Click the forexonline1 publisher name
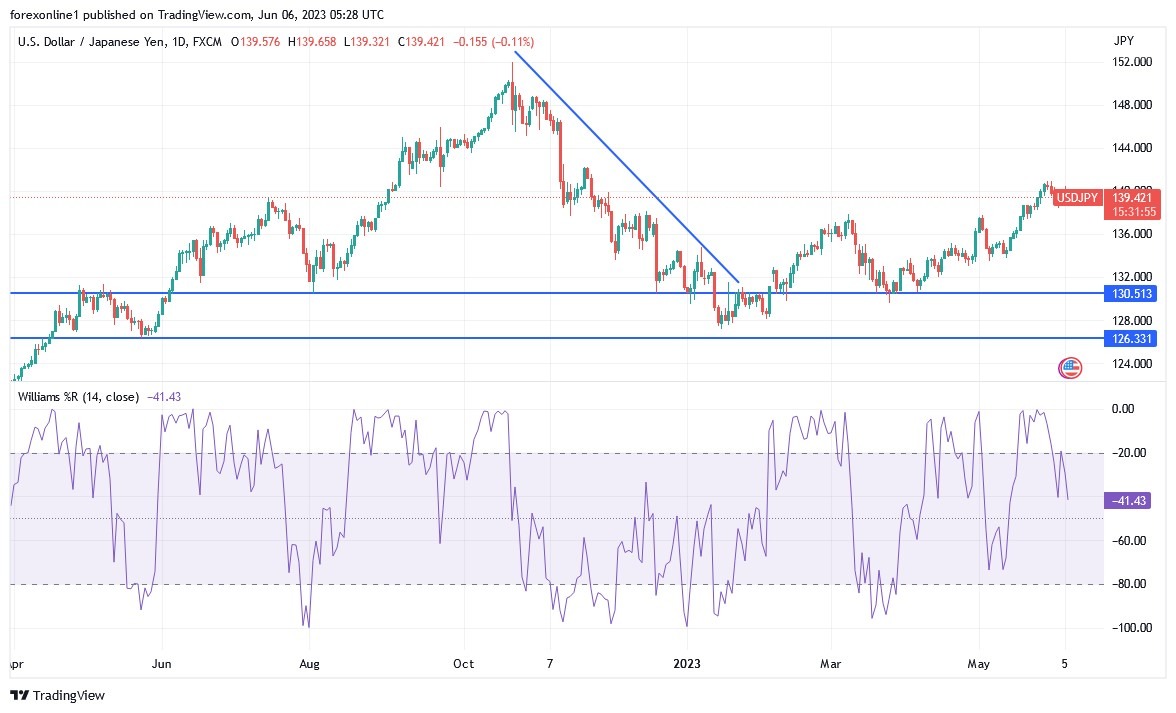 pyautogui.click(x=51, y=14)
